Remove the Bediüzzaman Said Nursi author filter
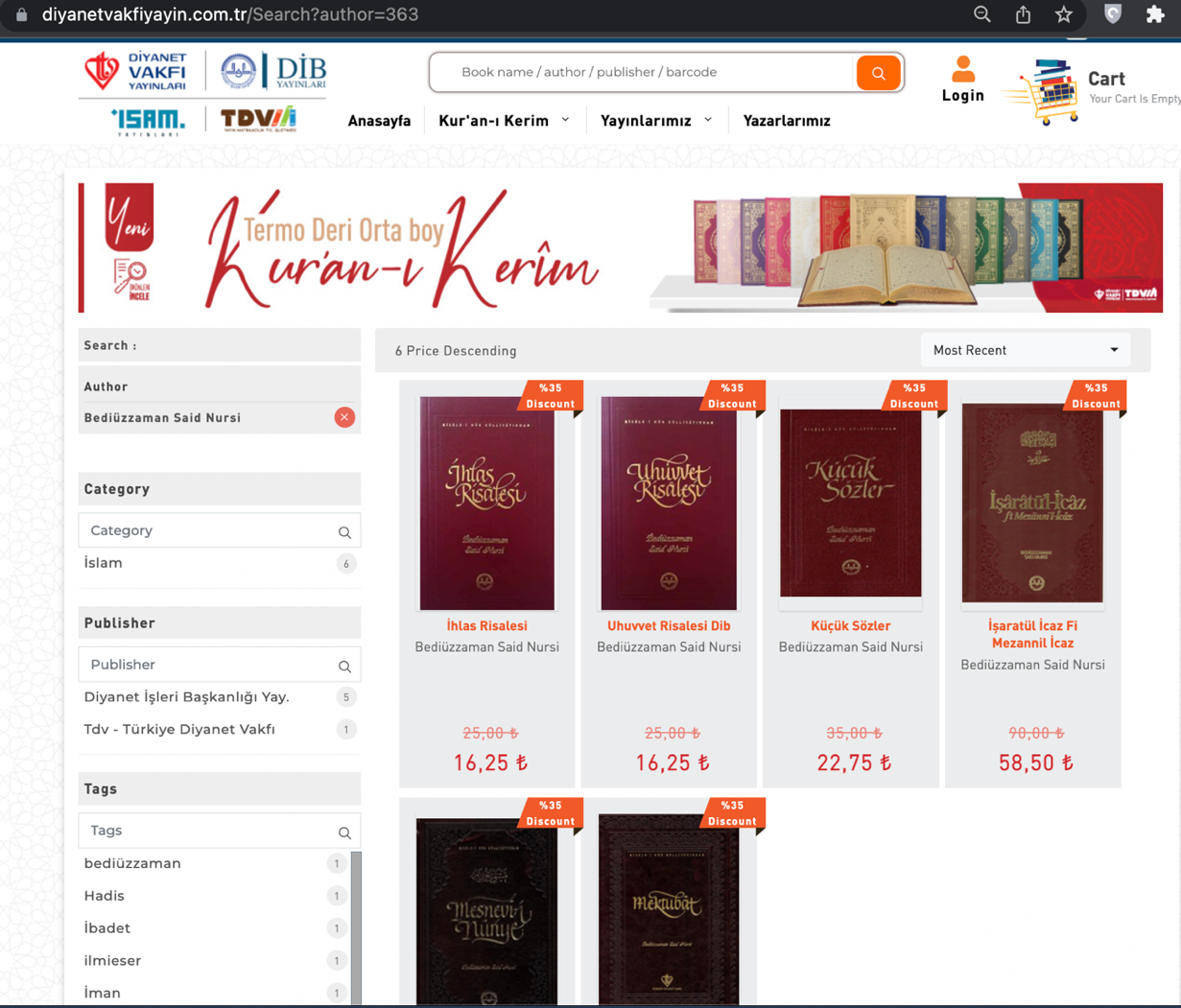 [x=344, y=417]
